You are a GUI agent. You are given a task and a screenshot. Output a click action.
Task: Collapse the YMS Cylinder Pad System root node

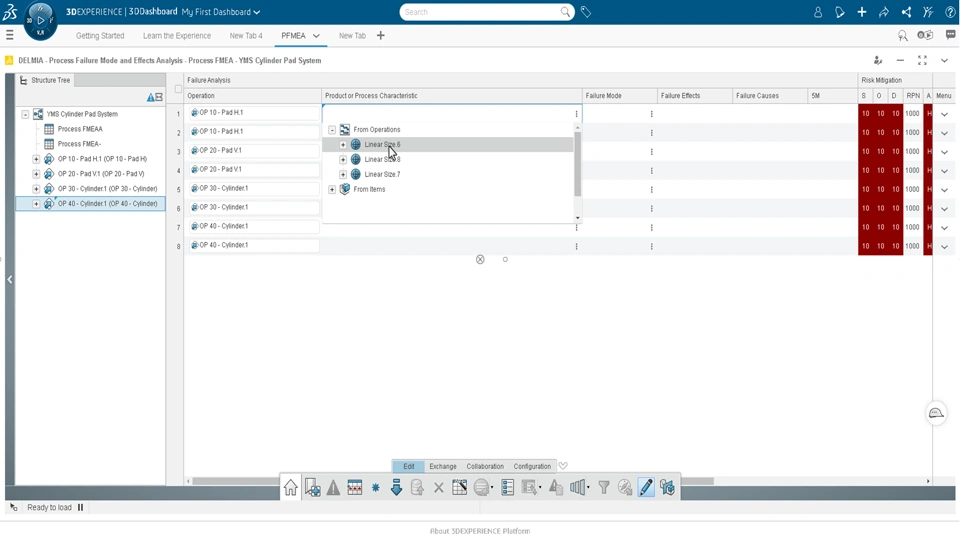25,114
